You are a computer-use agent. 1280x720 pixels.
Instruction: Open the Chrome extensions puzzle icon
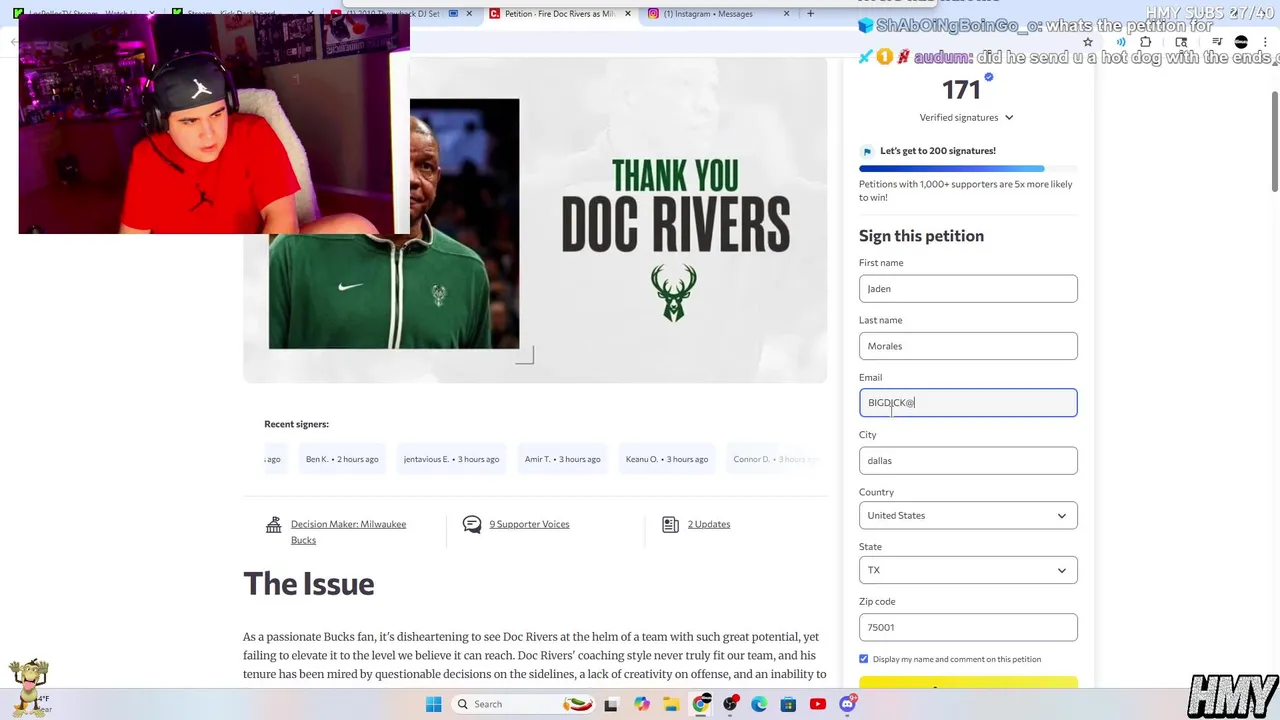(x=1146, y=42)
